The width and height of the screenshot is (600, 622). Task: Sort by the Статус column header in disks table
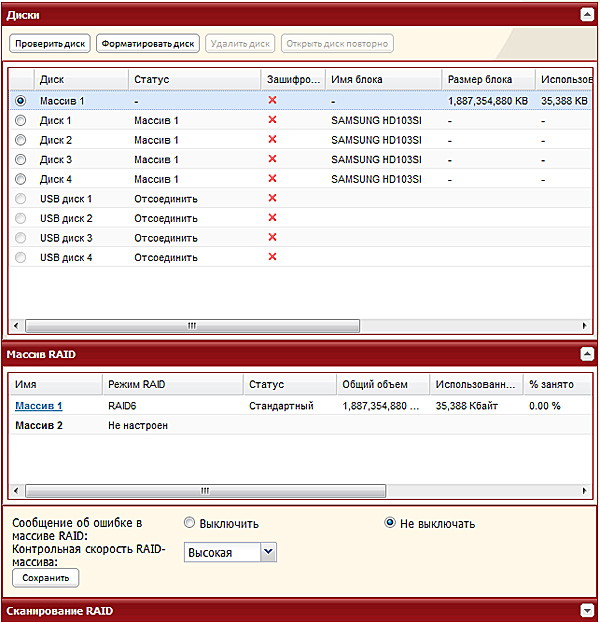pyautogui.click(x=194, y=79)
